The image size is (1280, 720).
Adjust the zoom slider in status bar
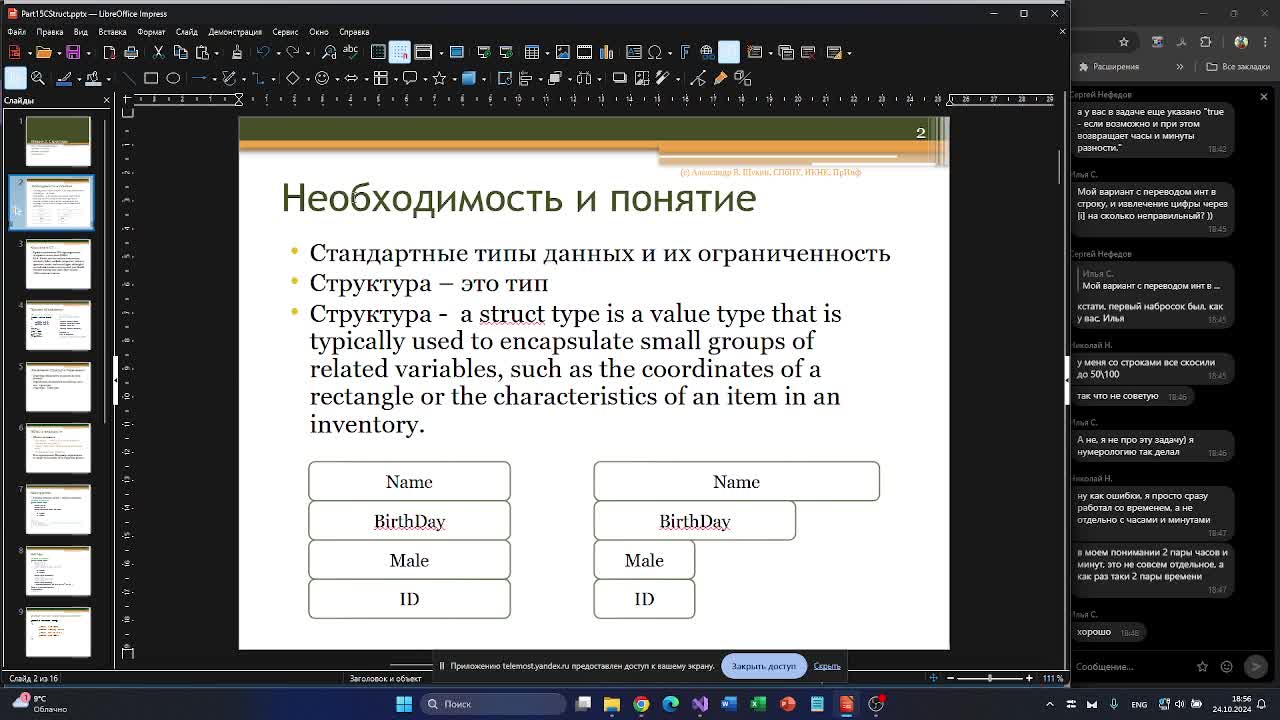tap(990, 678)
